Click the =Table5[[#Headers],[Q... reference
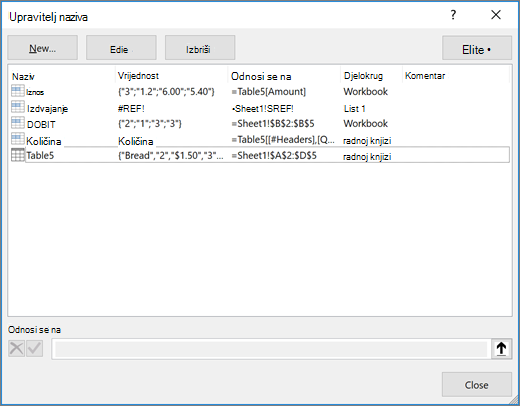This screenshot has width=520, height=406. 283,140
